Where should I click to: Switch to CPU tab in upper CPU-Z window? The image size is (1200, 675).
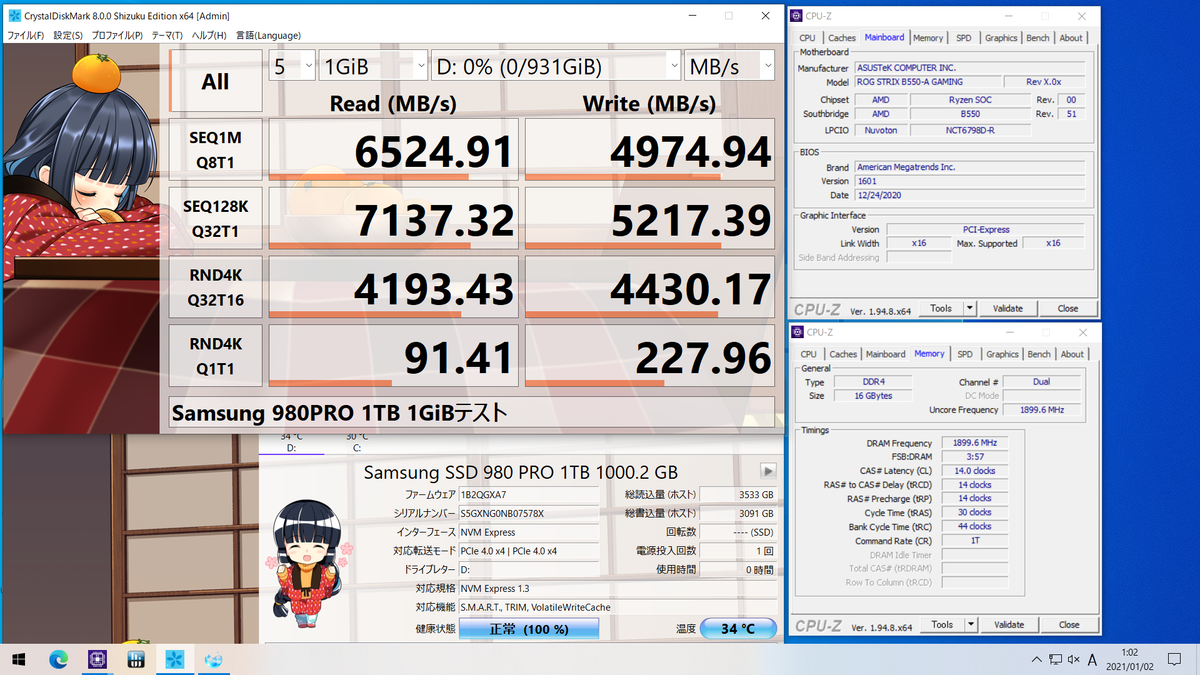point(808,38)
